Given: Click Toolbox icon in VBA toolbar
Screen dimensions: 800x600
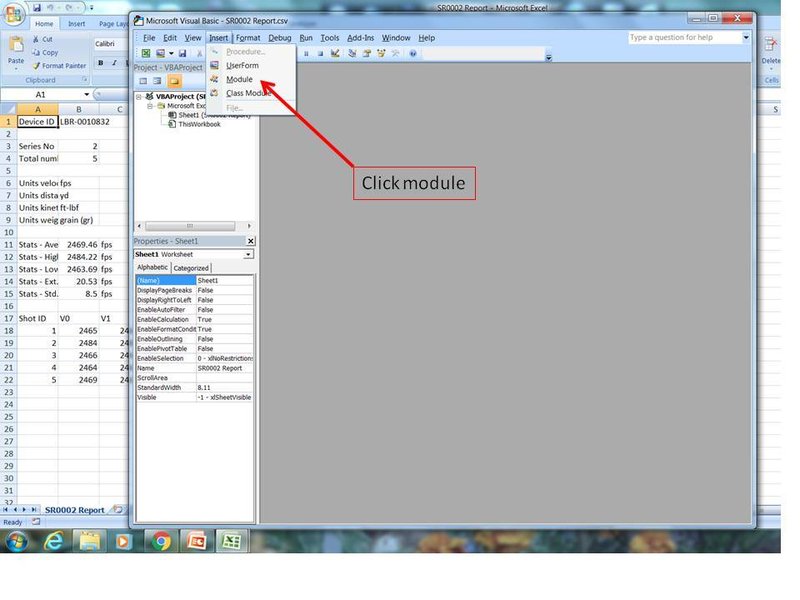Looking at the screenshot, I should click(x=395, y=53).
